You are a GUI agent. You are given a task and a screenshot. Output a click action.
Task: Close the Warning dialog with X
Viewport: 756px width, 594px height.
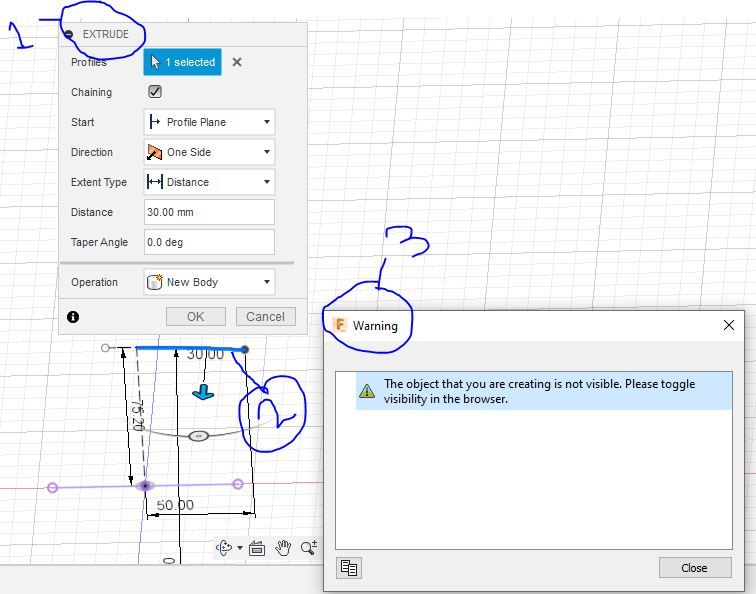click(729, 325)
